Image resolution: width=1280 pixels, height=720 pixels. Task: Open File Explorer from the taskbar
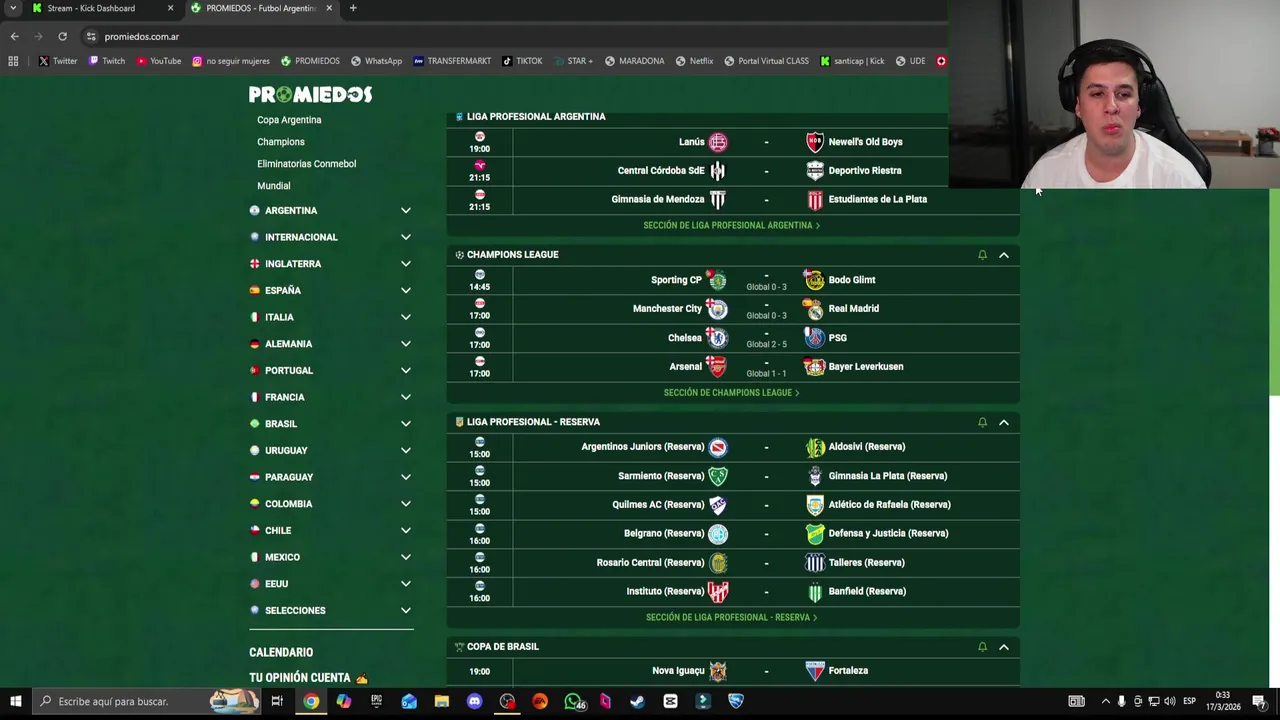pyautogui.click(x=441, y=701)
